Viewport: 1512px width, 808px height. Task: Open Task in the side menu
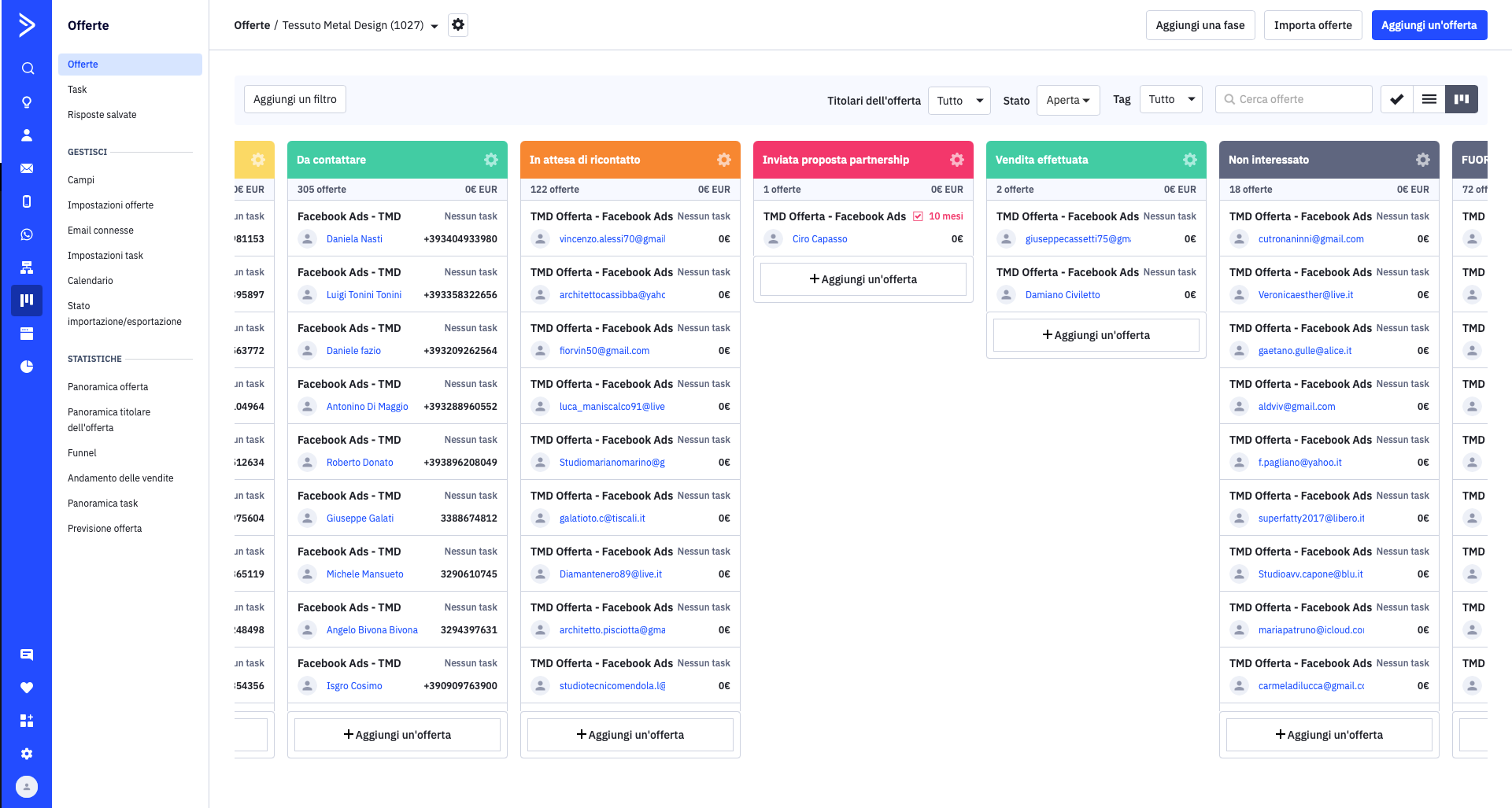[77, 90]
